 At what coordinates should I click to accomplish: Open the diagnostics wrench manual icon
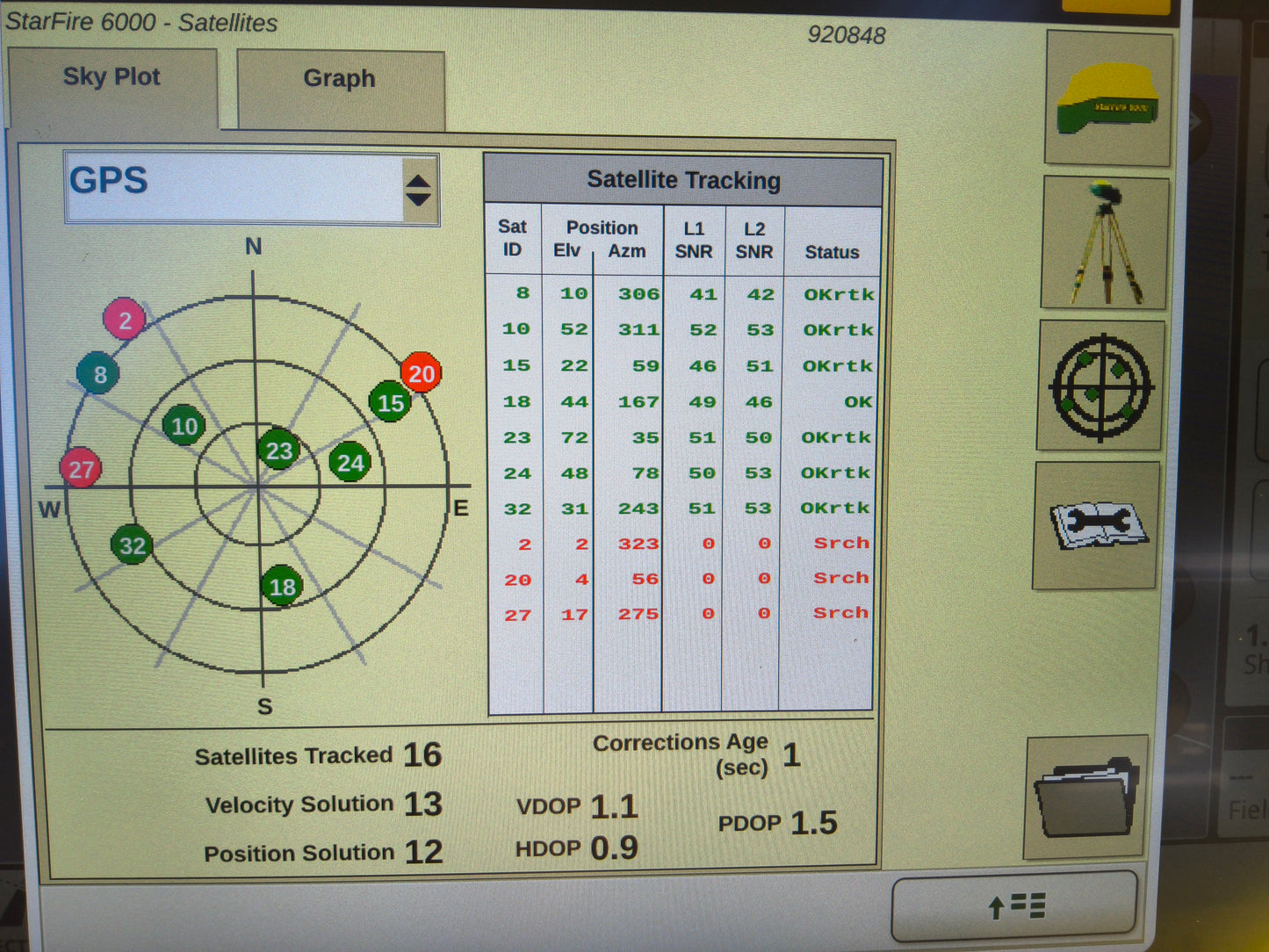click(x=1096, y=525)
